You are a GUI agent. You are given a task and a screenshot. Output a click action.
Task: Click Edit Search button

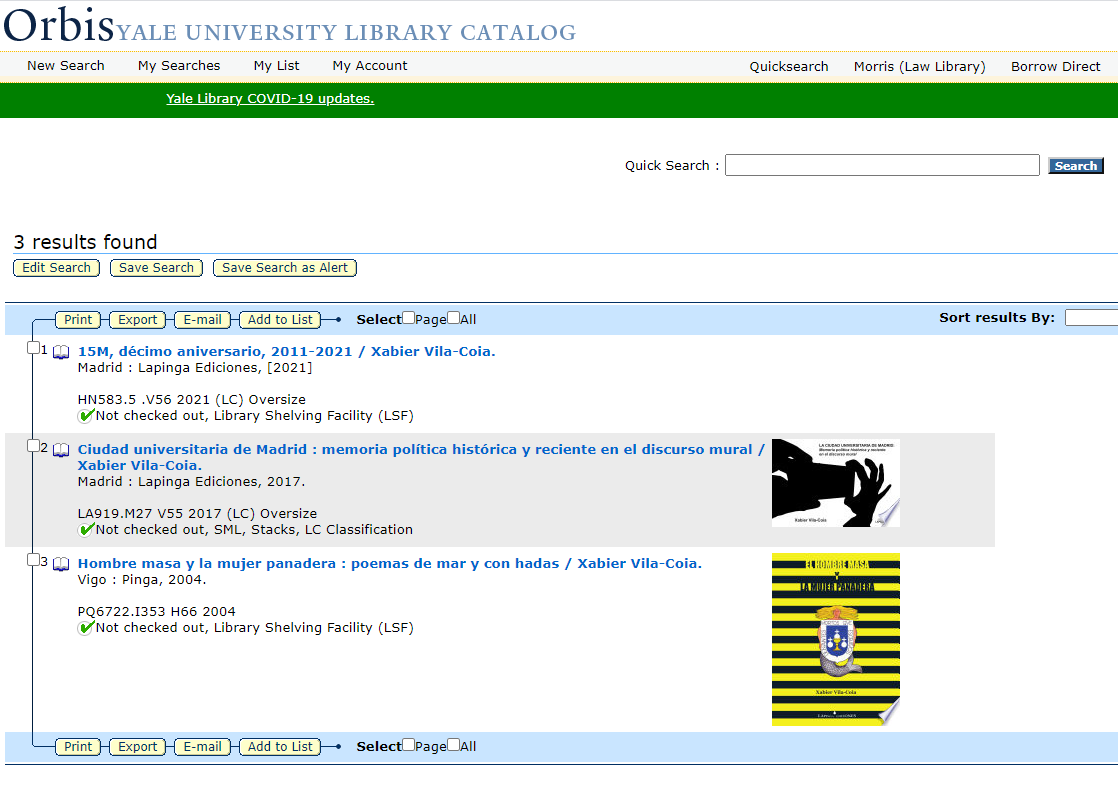click(56, 268)
